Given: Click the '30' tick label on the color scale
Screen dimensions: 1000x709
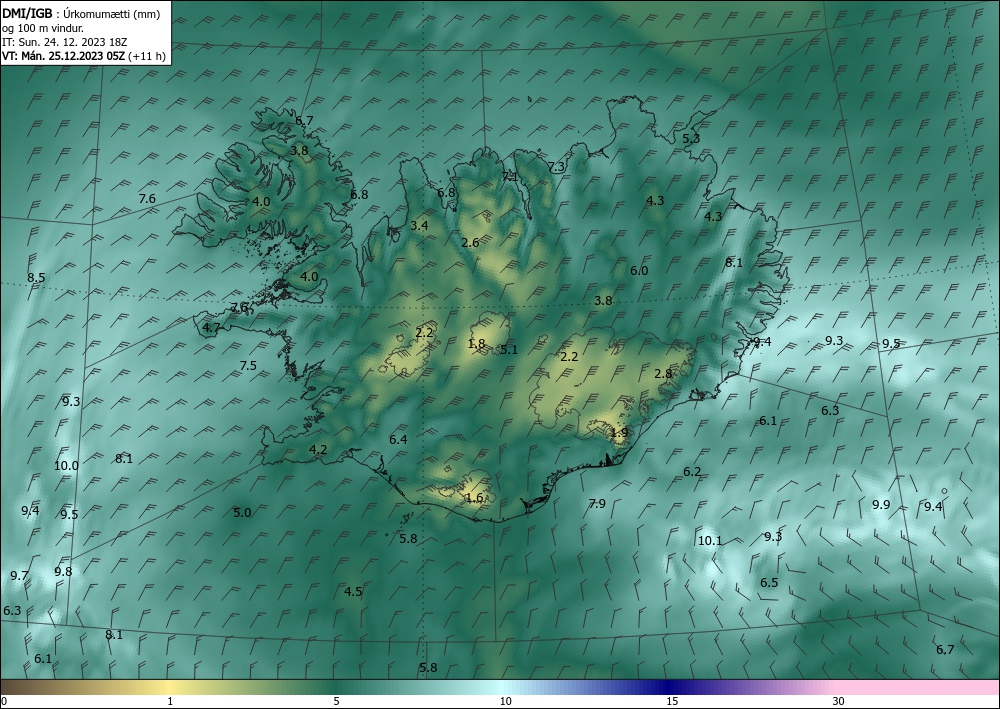Looking at the screenshot, I should pyautogui.click(x=839, y=701).
